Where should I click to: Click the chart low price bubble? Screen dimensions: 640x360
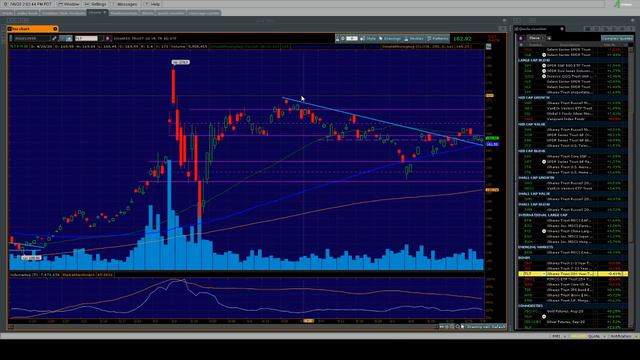coord(31,258)
